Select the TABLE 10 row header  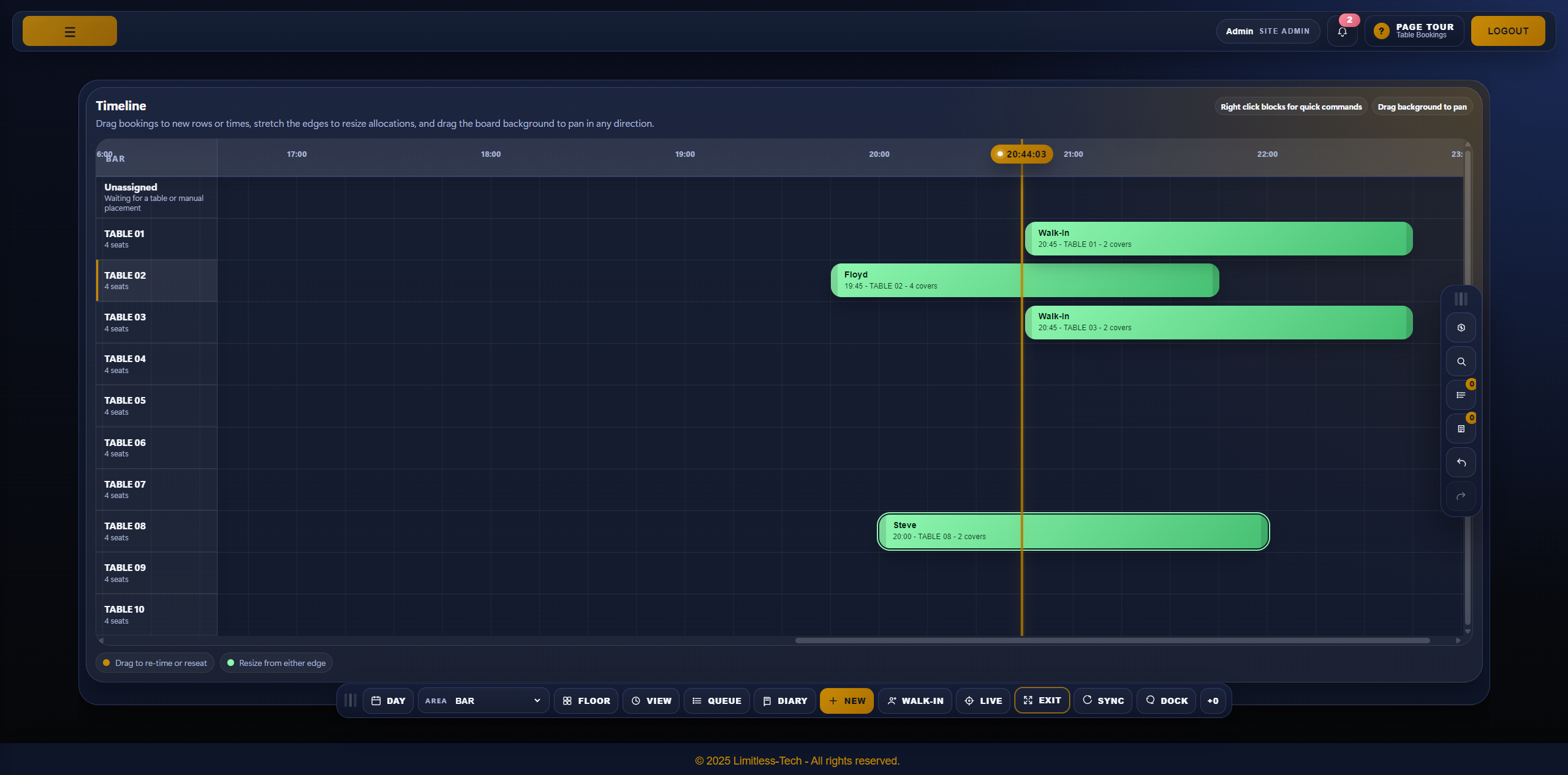(x=156, y=614)
